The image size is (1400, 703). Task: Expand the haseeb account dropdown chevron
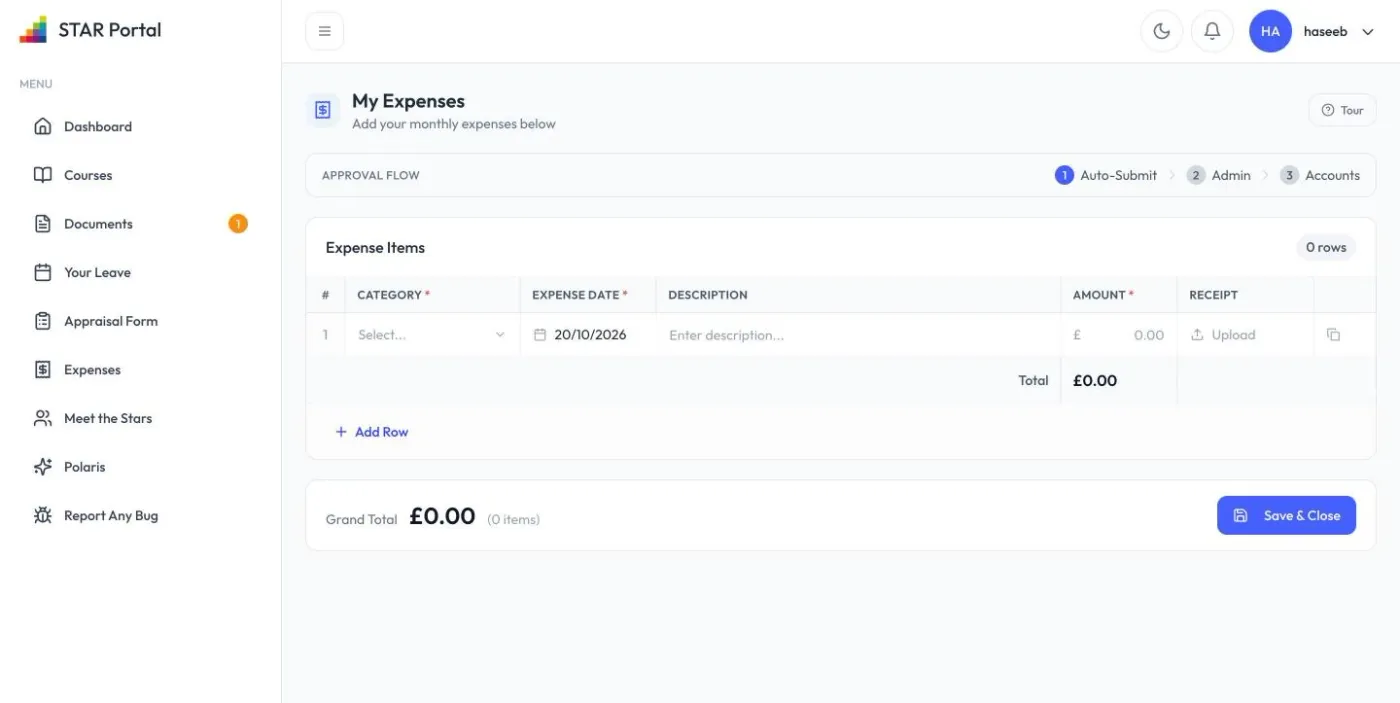(1368, 32)
